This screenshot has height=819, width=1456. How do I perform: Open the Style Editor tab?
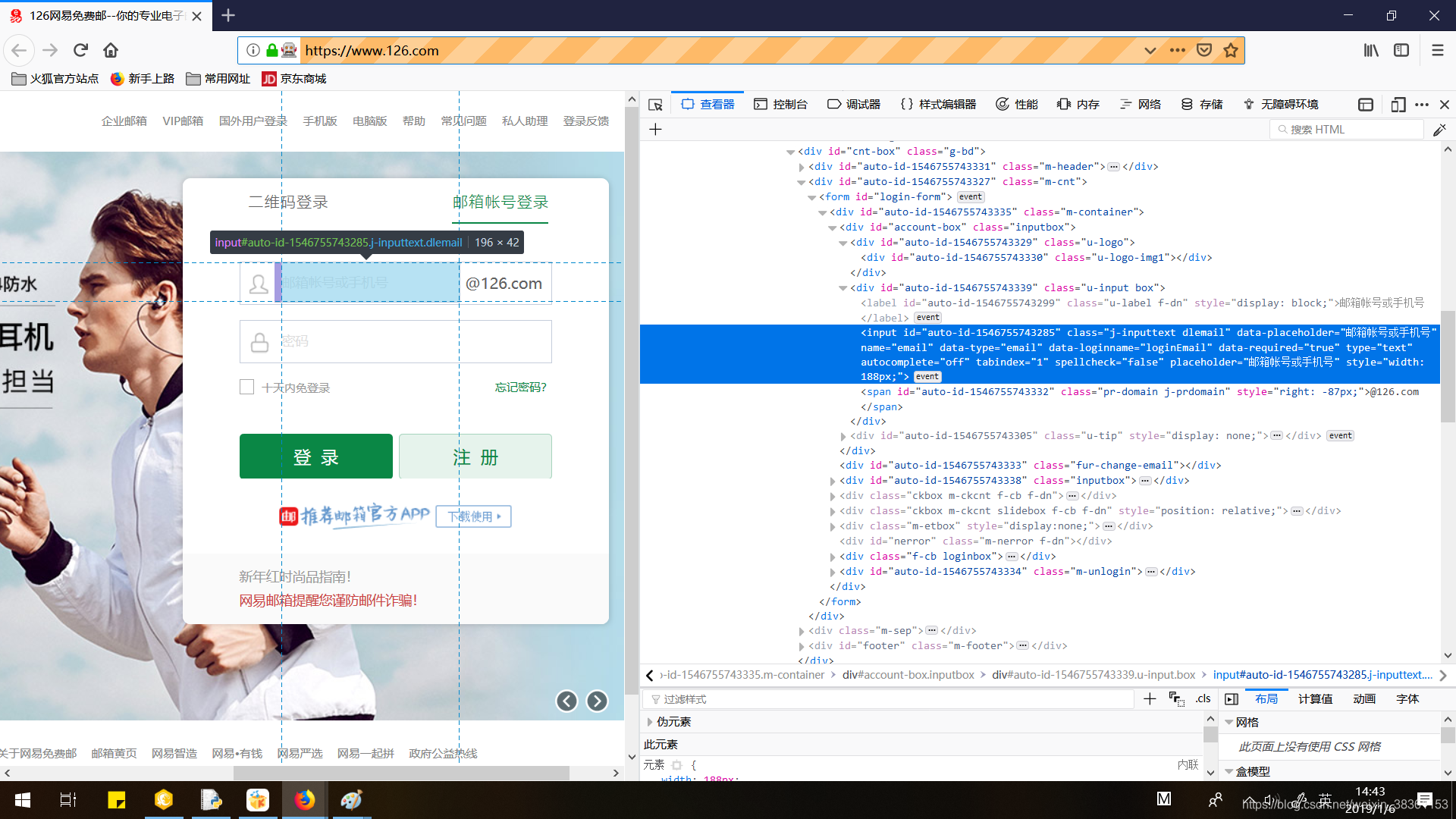[938, 105]
